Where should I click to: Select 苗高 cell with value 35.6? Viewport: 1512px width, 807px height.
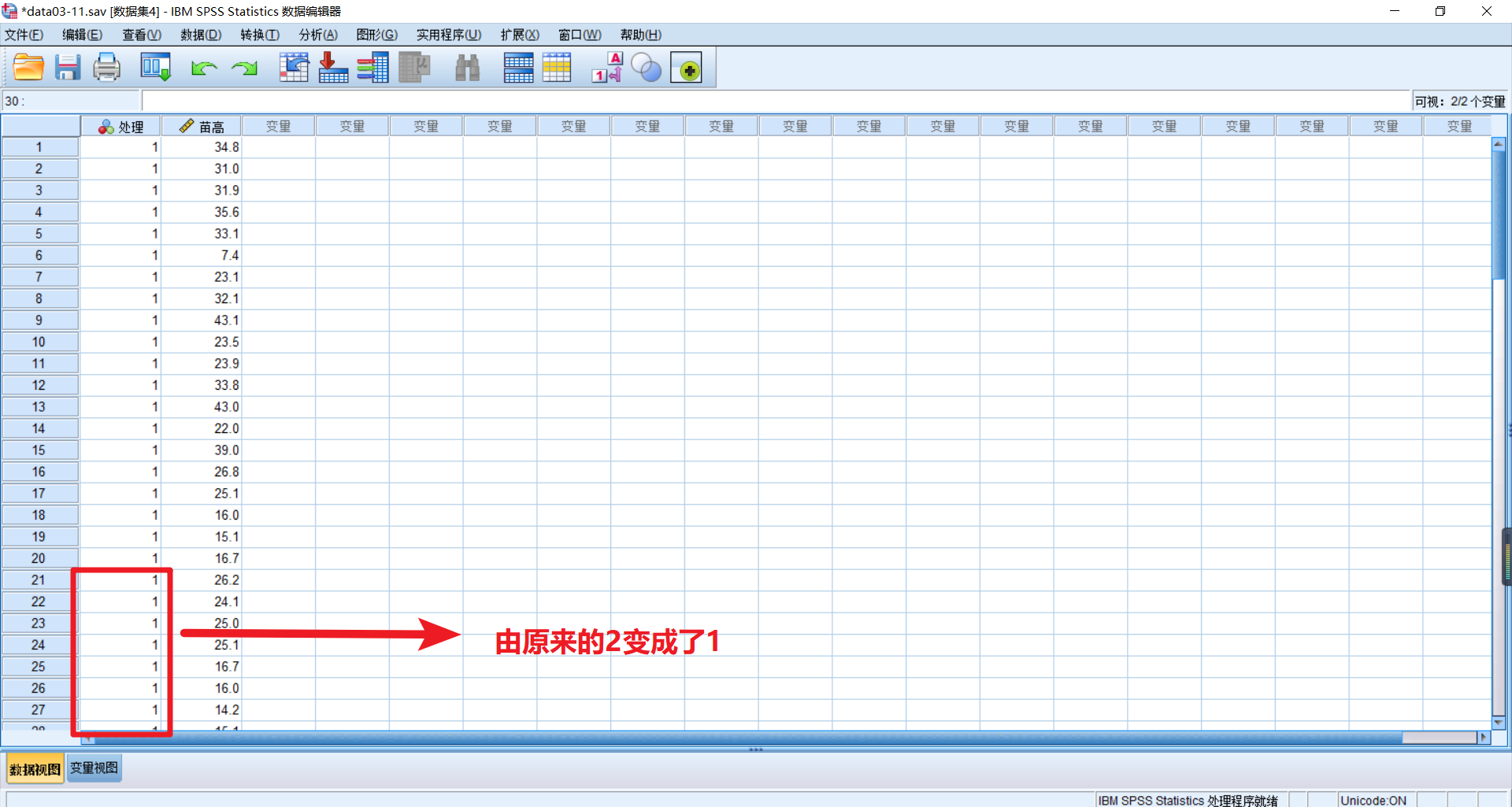tap(202, 212)
